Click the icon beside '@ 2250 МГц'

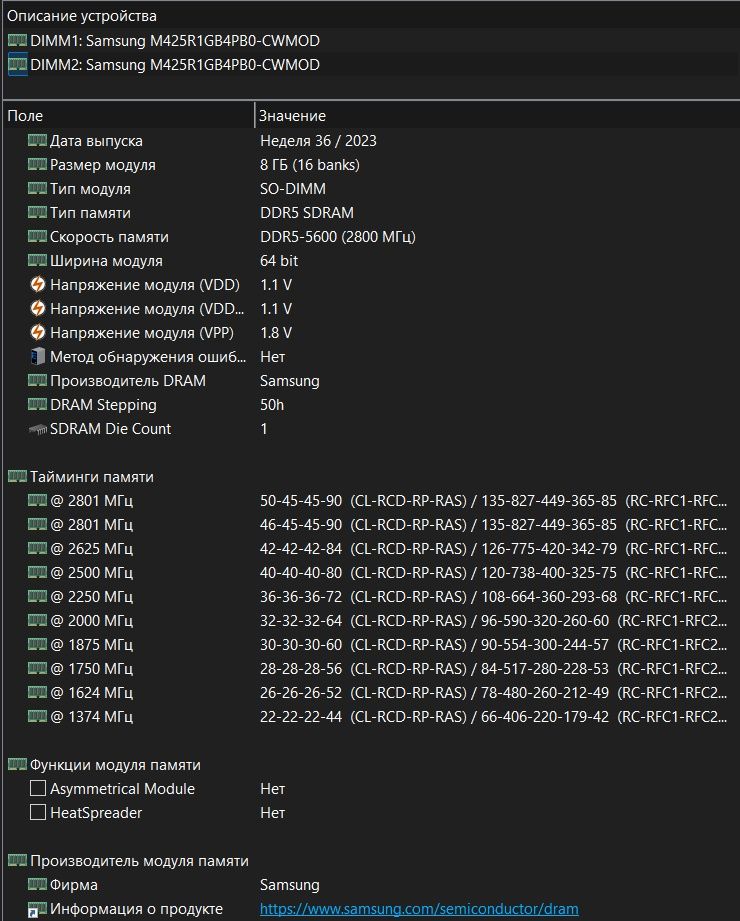point(37,597)
